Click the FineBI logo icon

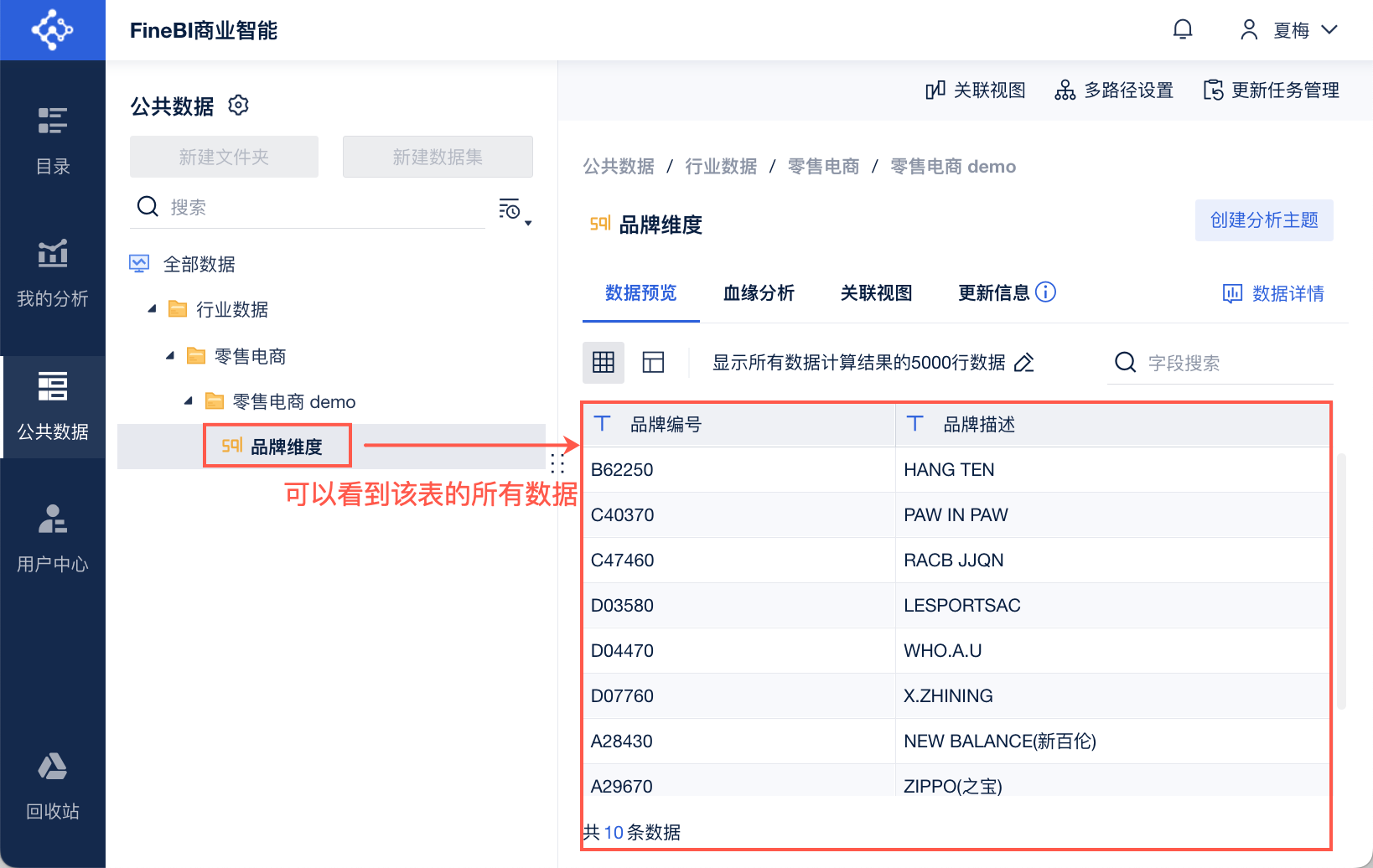pos(52,30)
